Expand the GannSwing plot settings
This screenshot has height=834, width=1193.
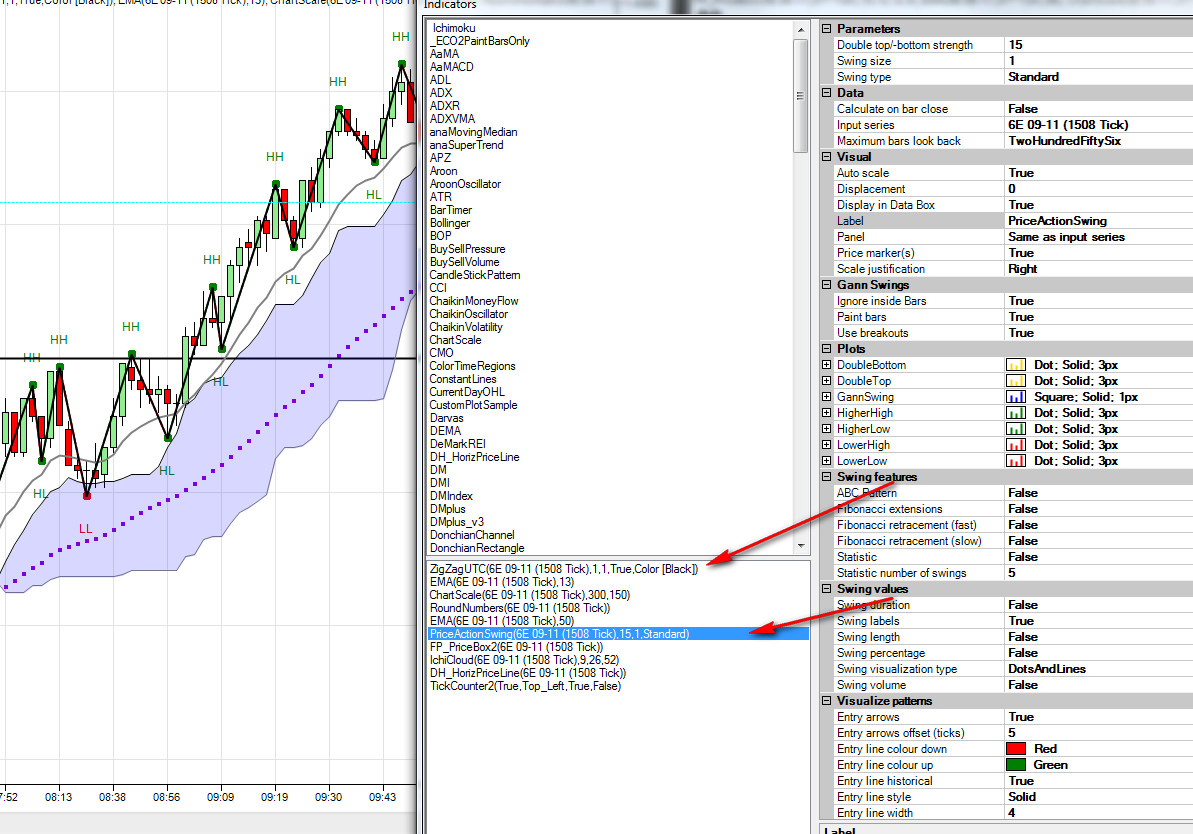pyautogui.click(x=826, y=396)
